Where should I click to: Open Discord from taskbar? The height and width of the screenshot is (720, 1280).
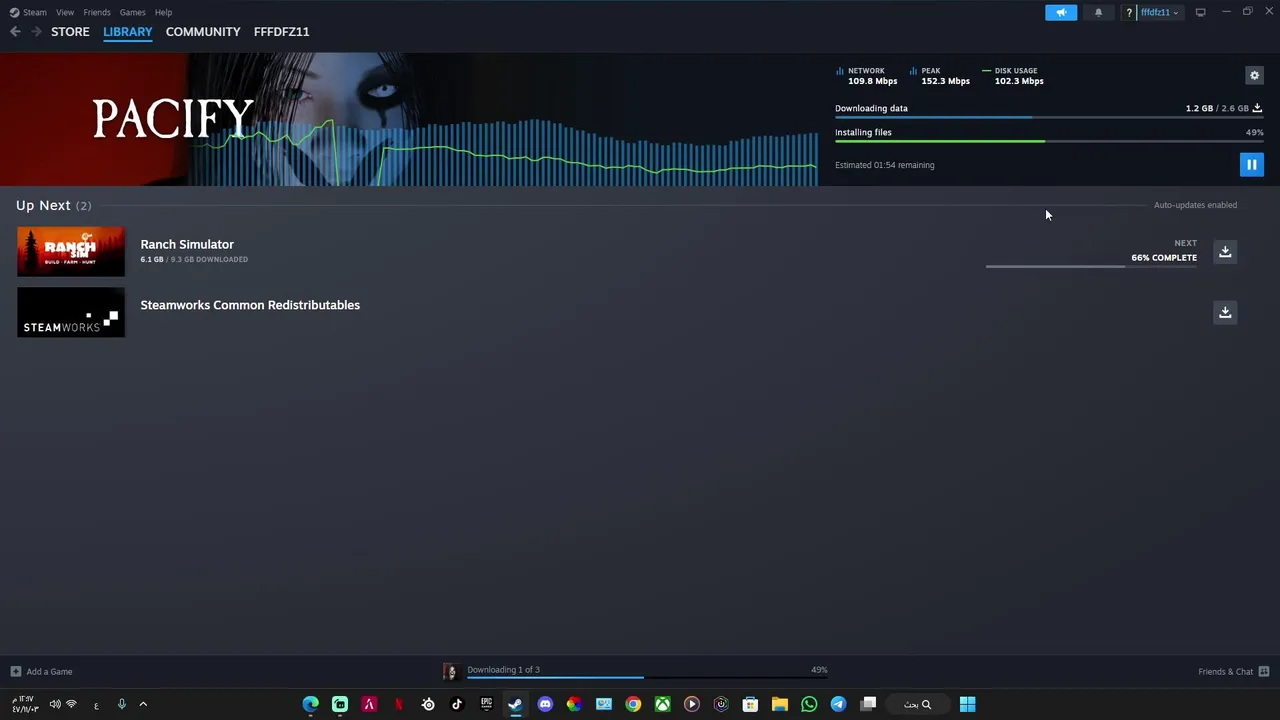(x=545, y=704)
